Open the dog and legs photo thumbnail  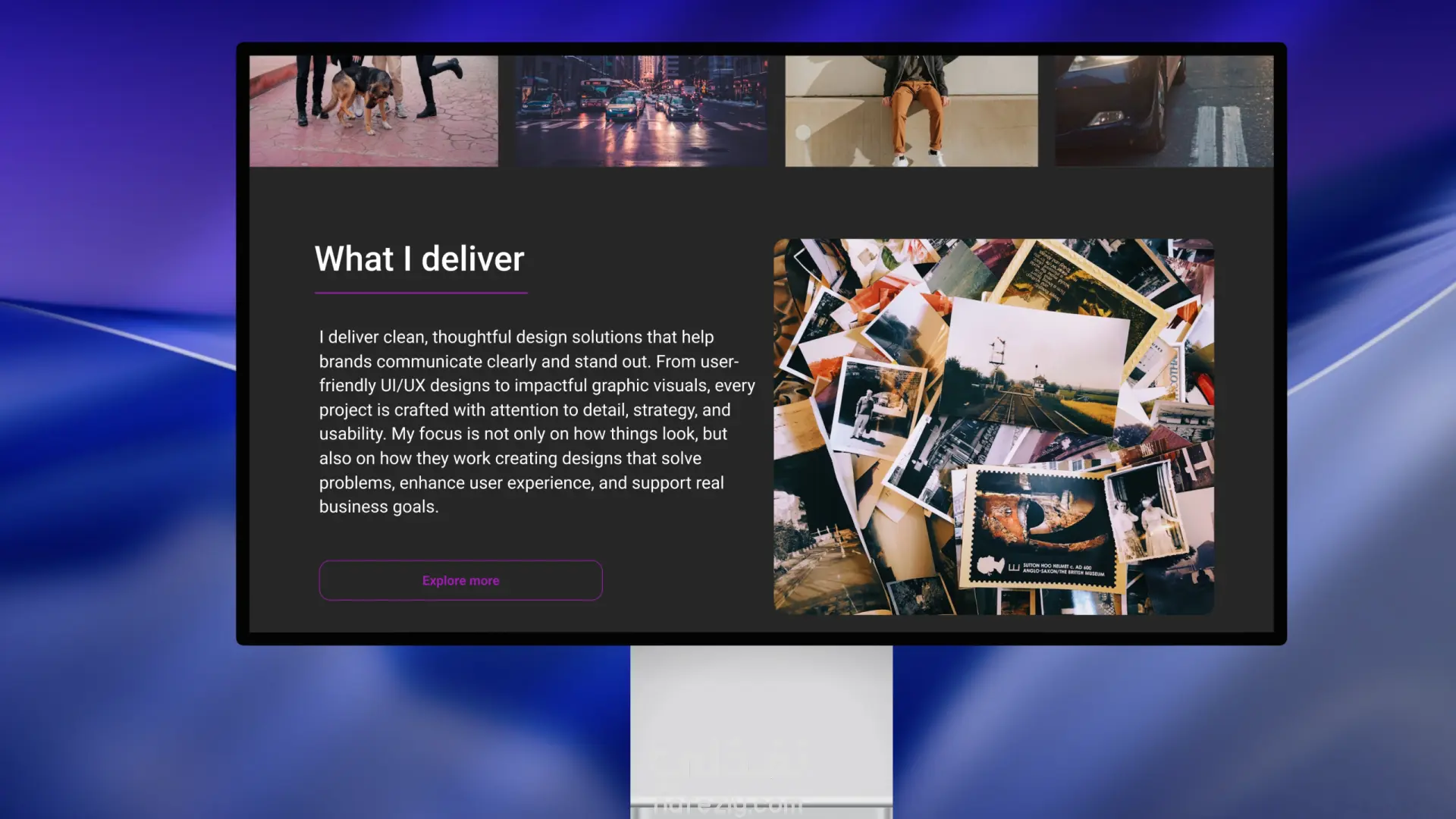(x=373, y=110)
